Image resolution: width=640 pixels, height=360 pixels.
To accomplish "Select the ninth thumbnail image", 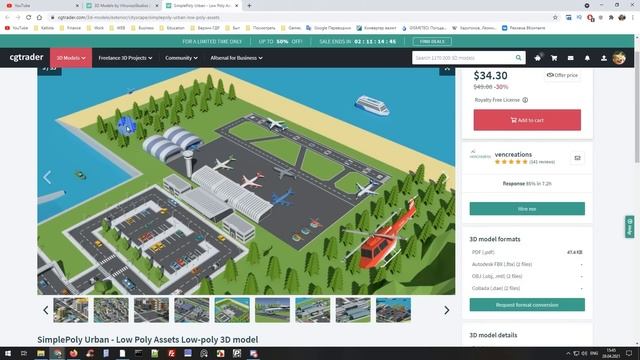I will click(393, 310).
